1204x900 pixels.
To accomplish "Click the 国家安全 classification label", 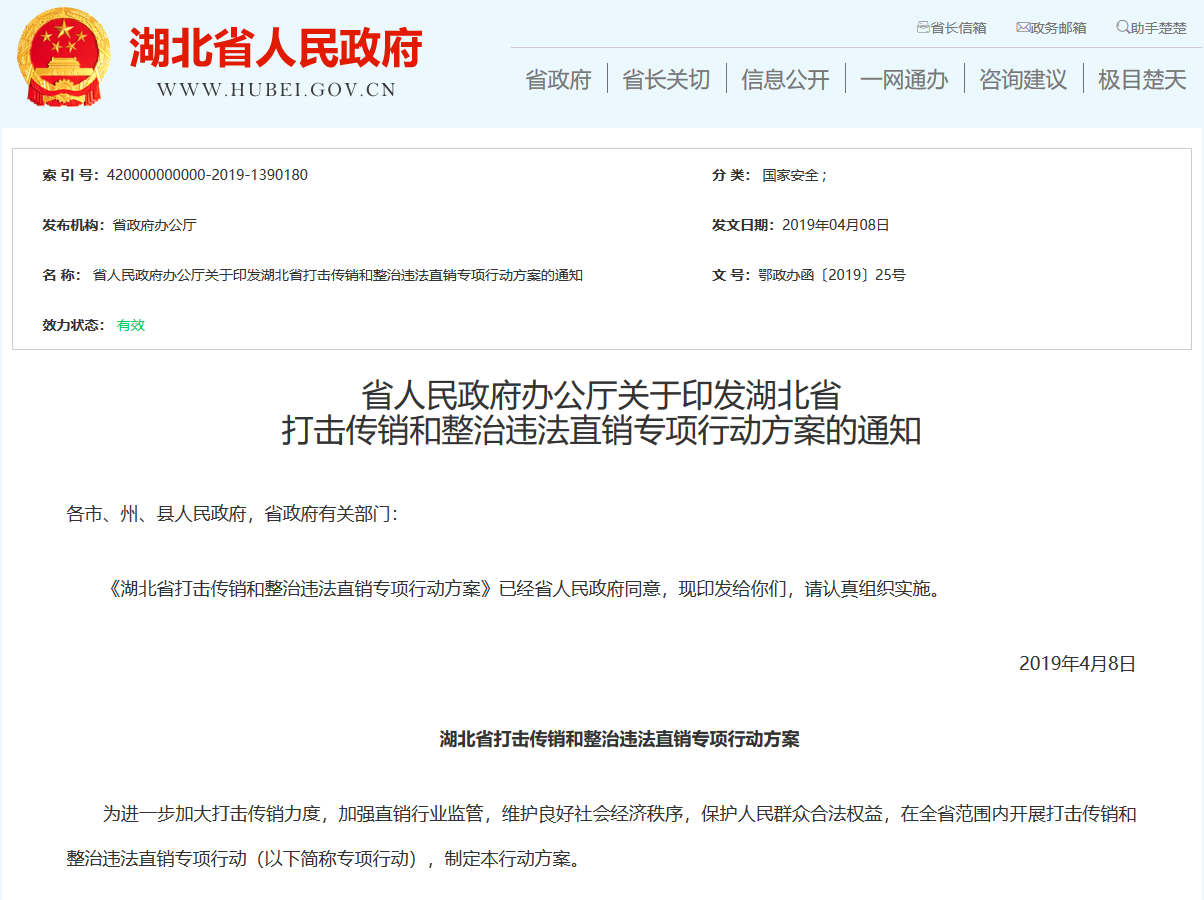I will 791,175.
